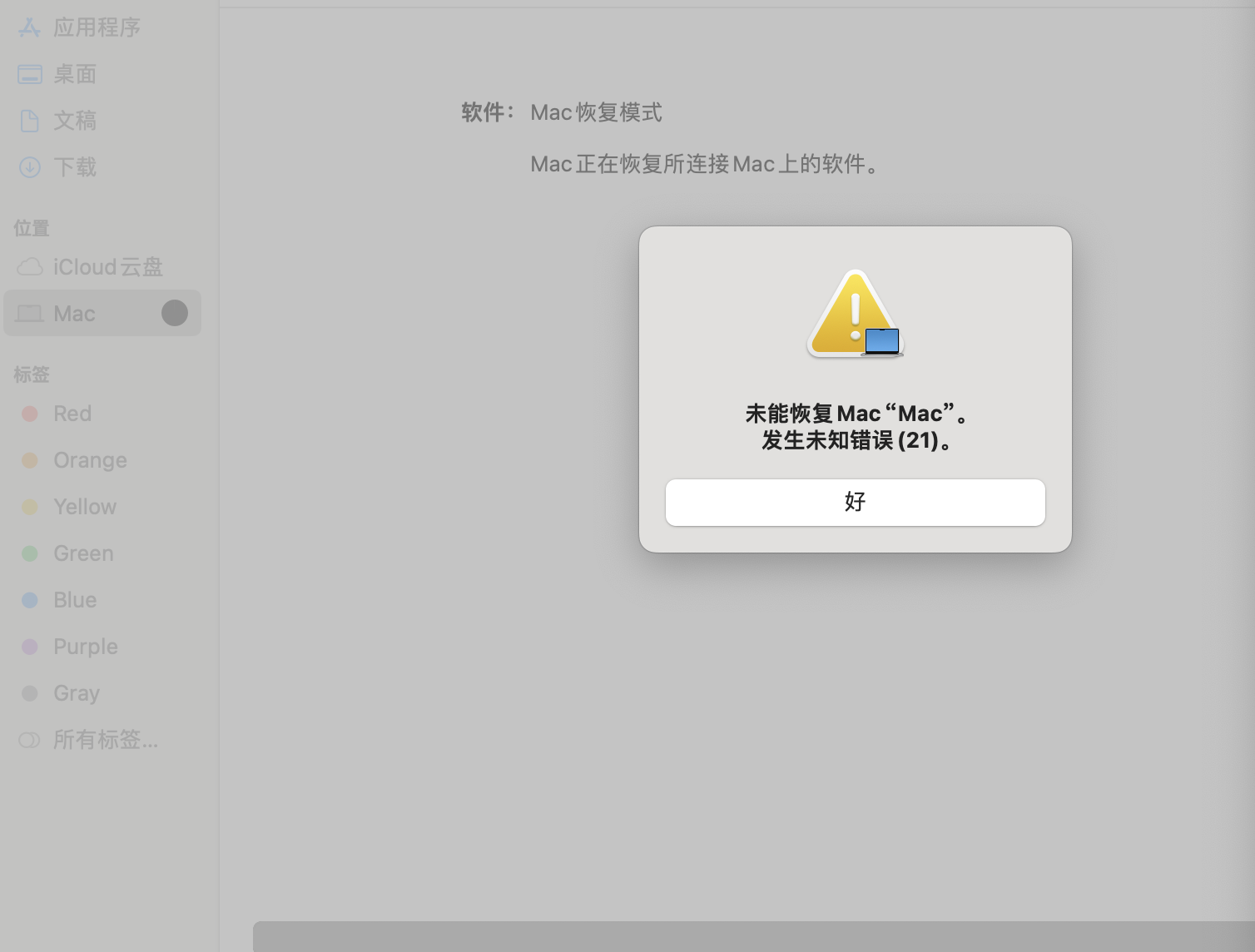Click the 好 button in the error dialog

855,502
